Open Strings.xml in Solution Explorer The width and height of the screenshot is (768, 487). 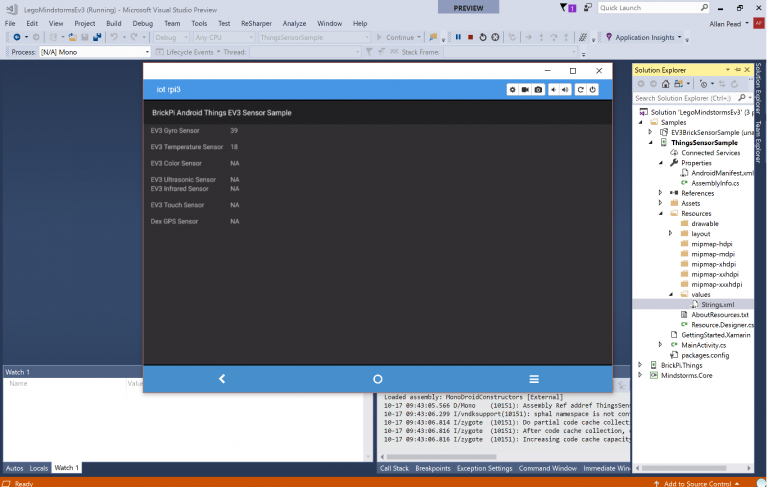coord(717,304)
